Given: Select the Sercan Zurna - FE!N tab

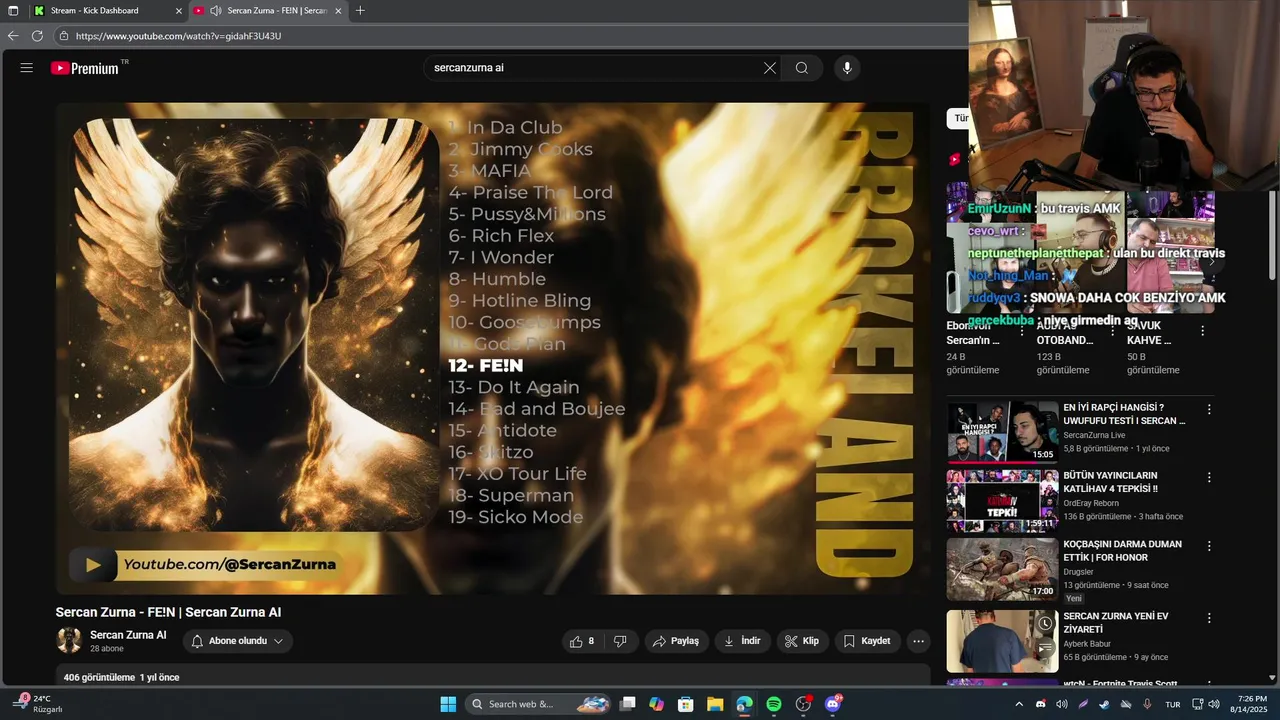Looking at the screenshot, I should [268, 11].
